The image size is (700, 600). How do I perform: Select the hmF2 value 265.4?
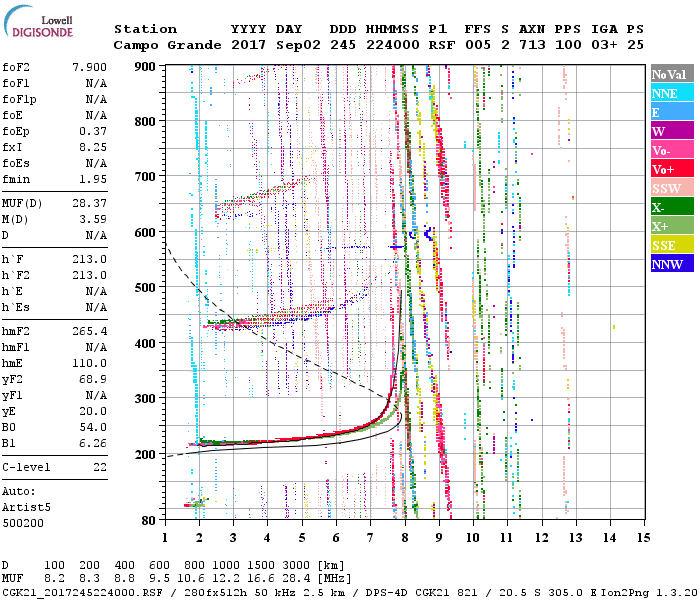(x=89, y=329)
